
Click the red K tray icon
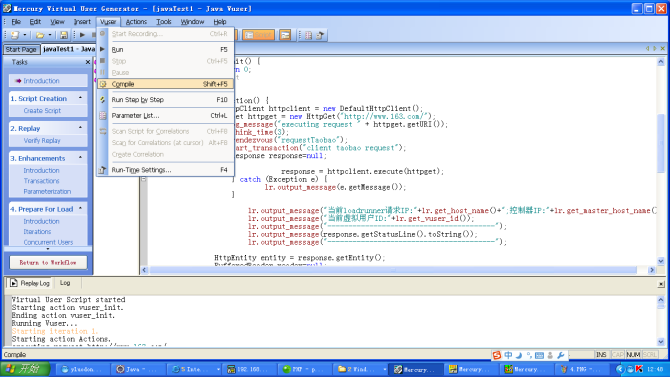639,369
